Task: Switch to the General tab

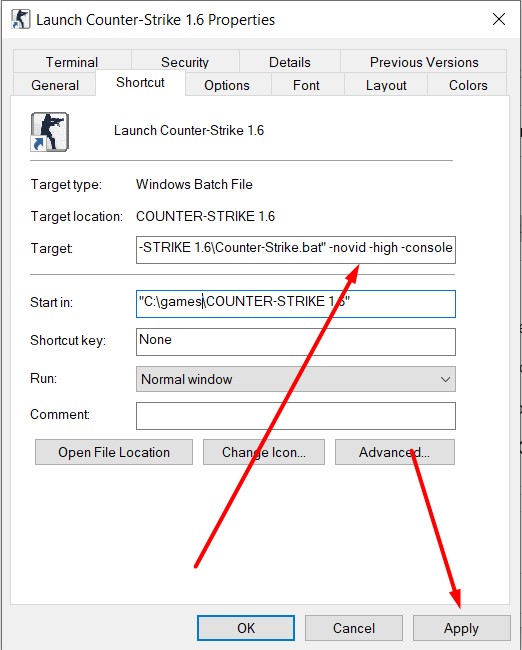Action: [x=55, y=85]
